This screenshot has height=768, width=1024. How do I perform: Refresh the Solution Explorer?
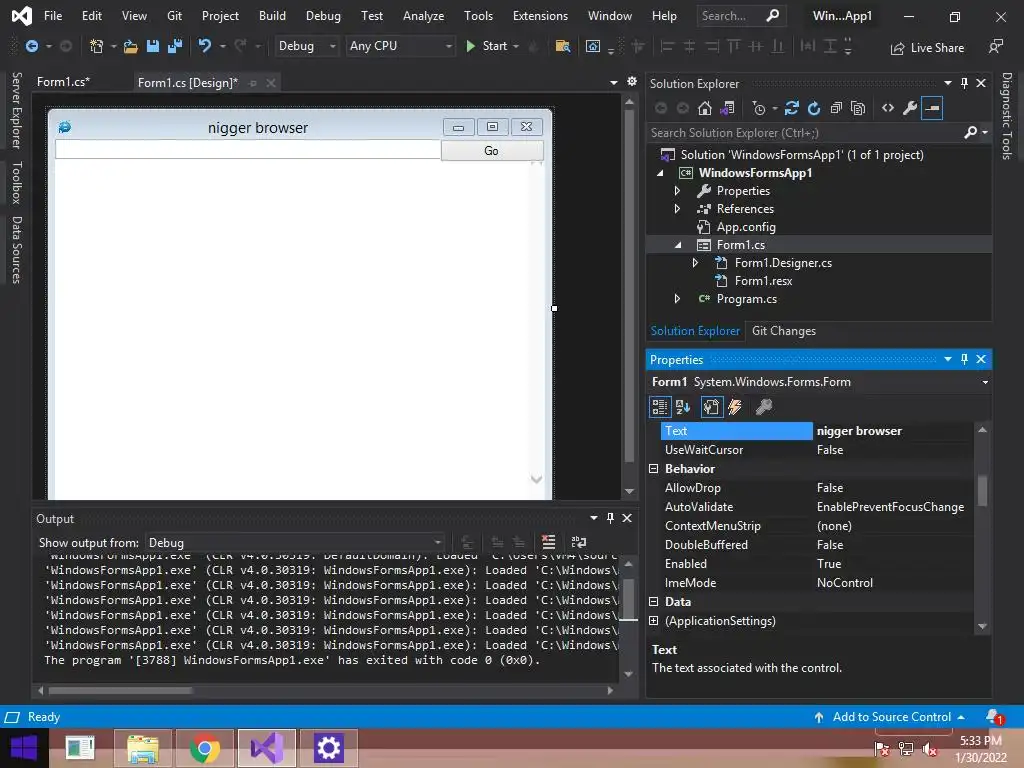(x=814, y=108)
